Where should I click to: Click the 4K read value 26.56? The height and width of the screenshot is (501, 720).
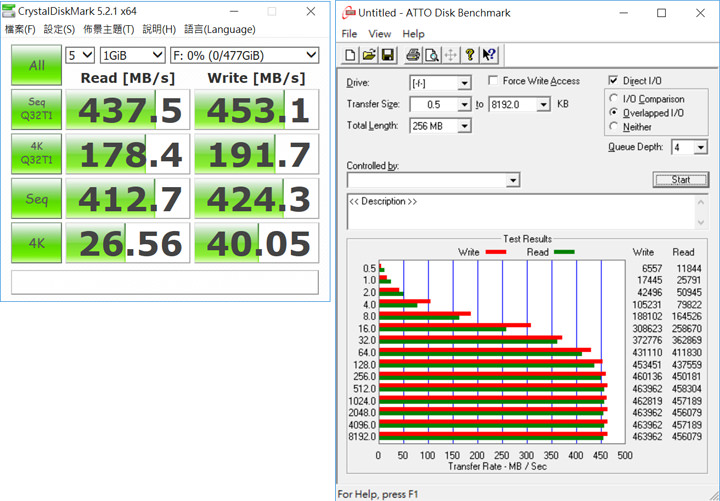pyautogui.click(x=128, y=242)
